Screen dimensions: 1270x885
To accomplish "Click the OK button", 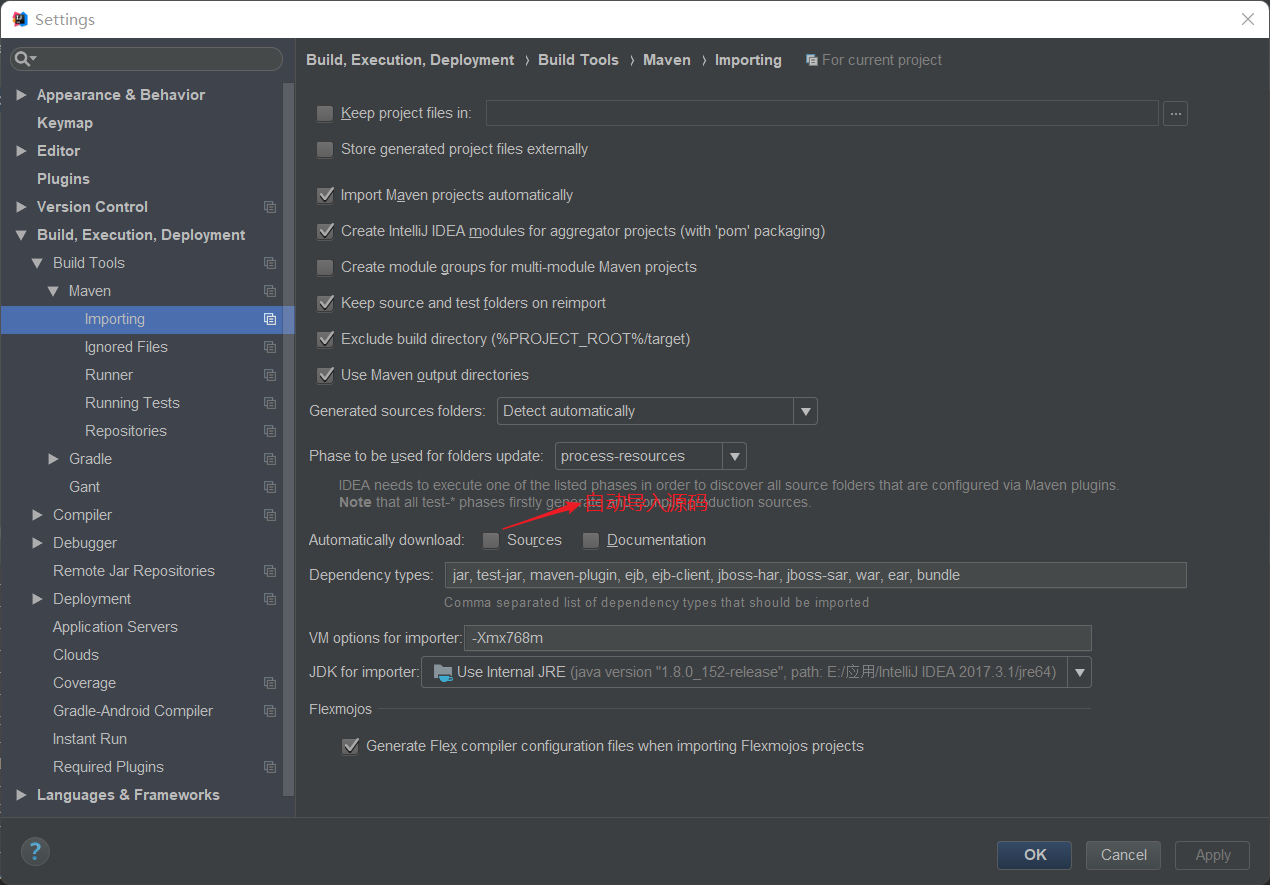I will tap(1034, 855).
